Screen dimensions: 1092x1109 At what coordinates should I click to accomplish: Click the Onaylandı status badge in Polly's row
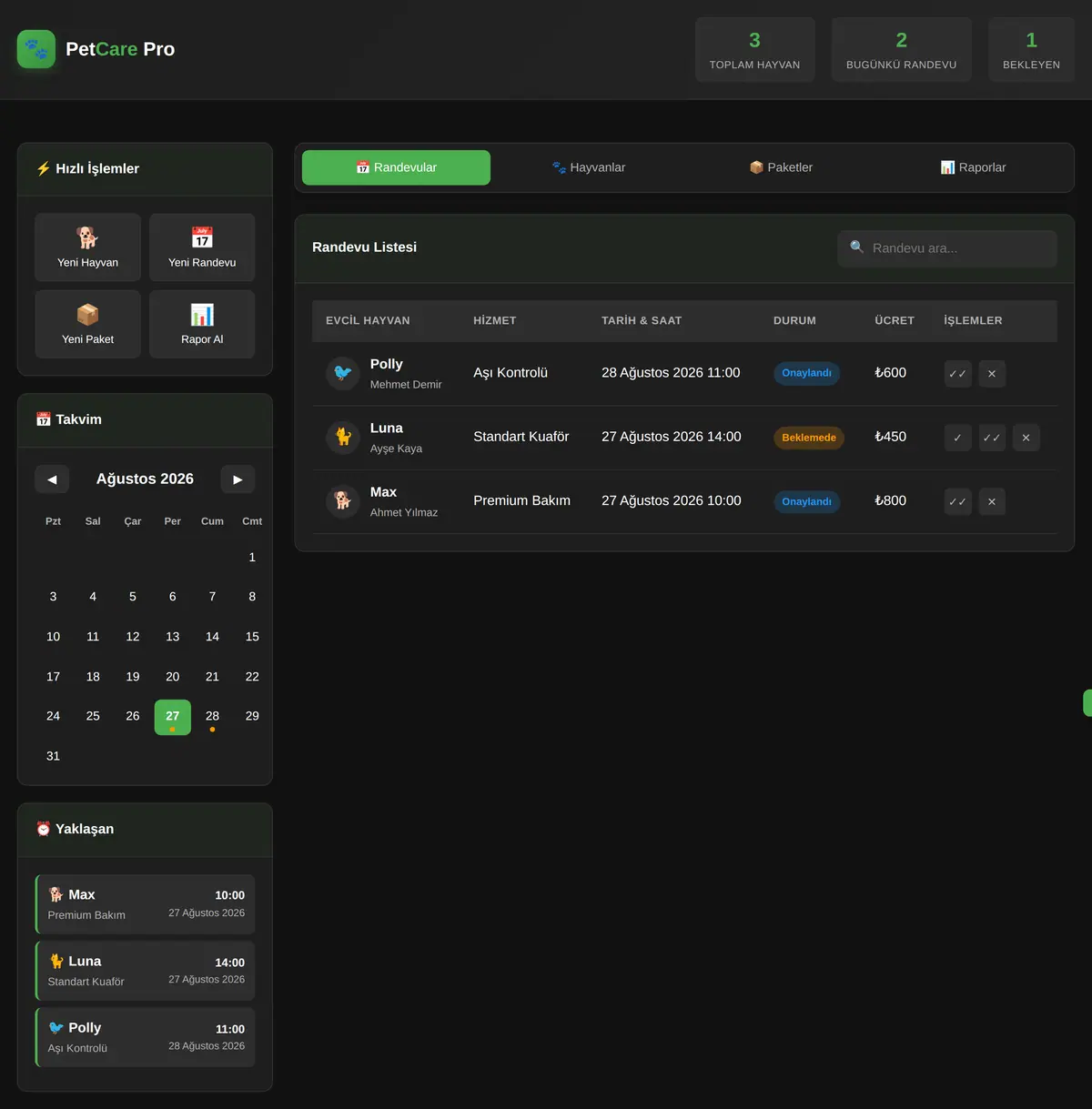[807, 373]
